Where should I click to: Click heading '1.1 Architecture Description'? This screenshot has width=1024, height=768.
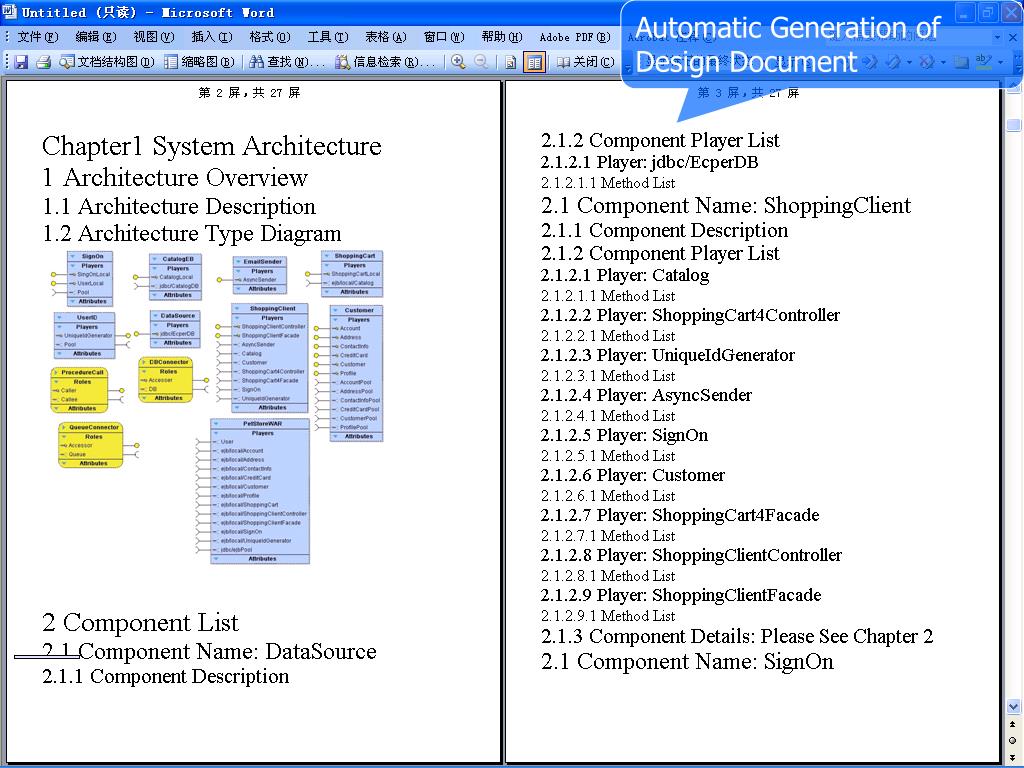pyautogui.click(x=179, y=206)
